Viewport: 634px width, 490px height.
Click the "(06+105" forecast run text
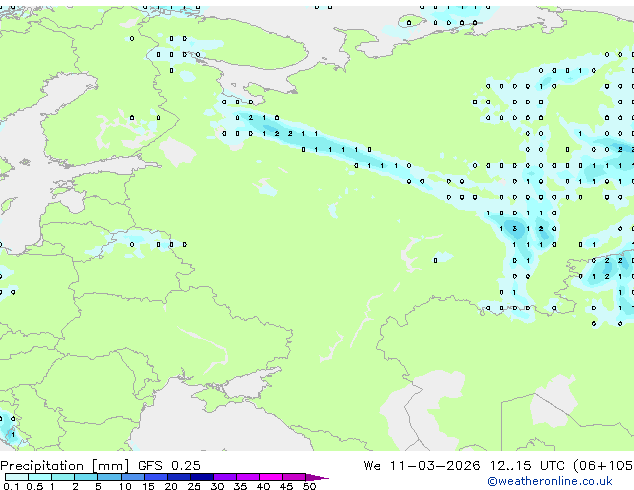603,466
